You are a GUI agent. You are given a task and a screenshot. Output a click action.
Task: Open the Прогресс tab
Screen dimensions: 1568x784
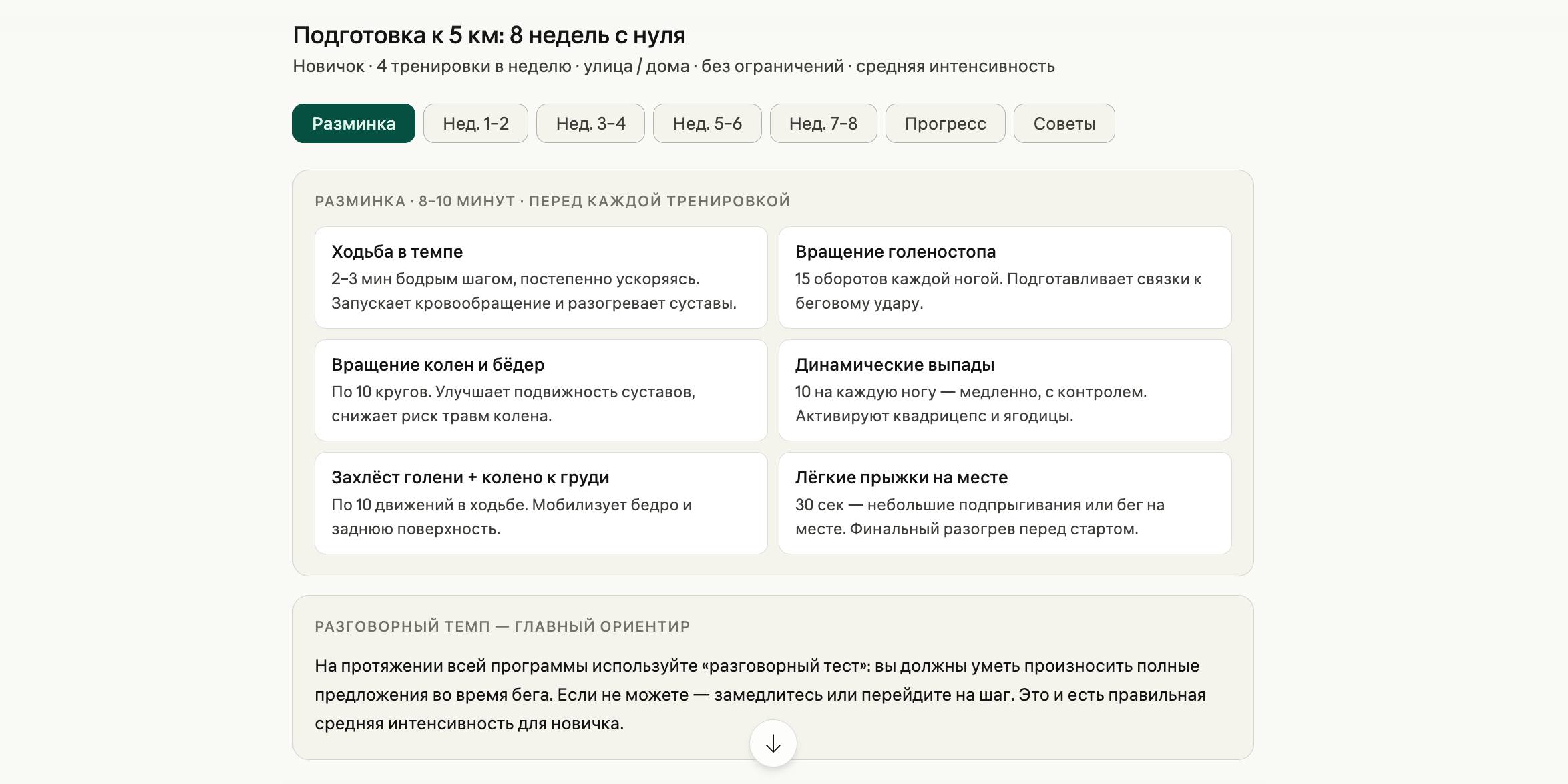(x=945, y=124)
